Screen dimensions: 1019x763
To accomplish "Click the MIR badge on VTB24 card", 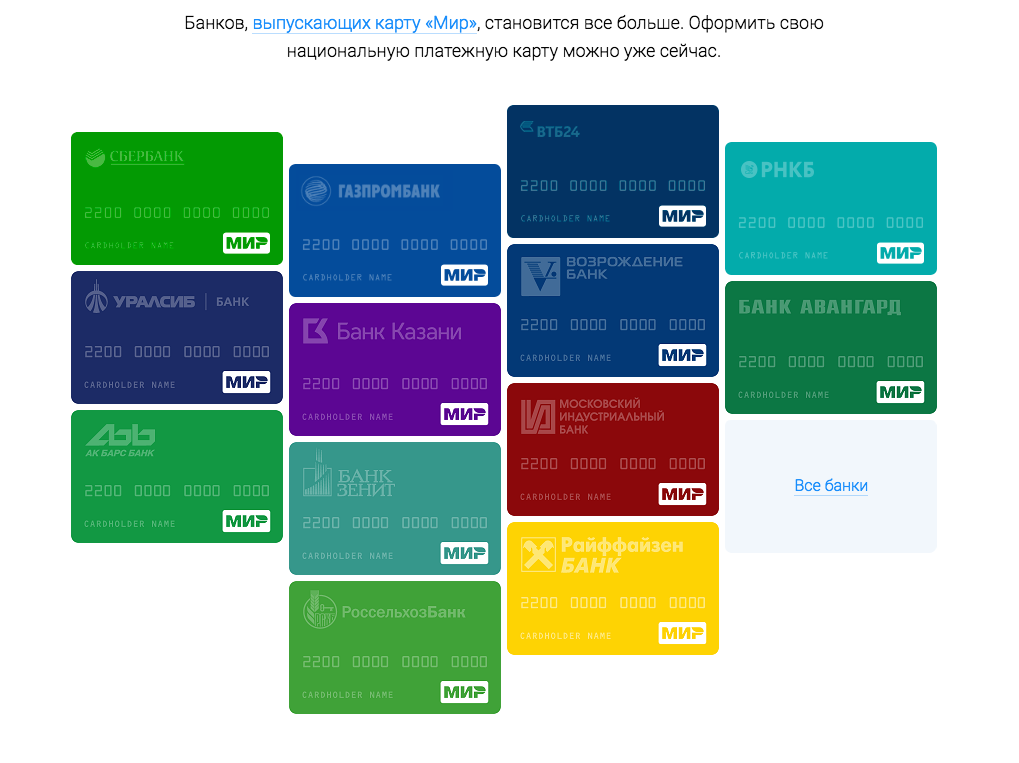I will (682, 216).
